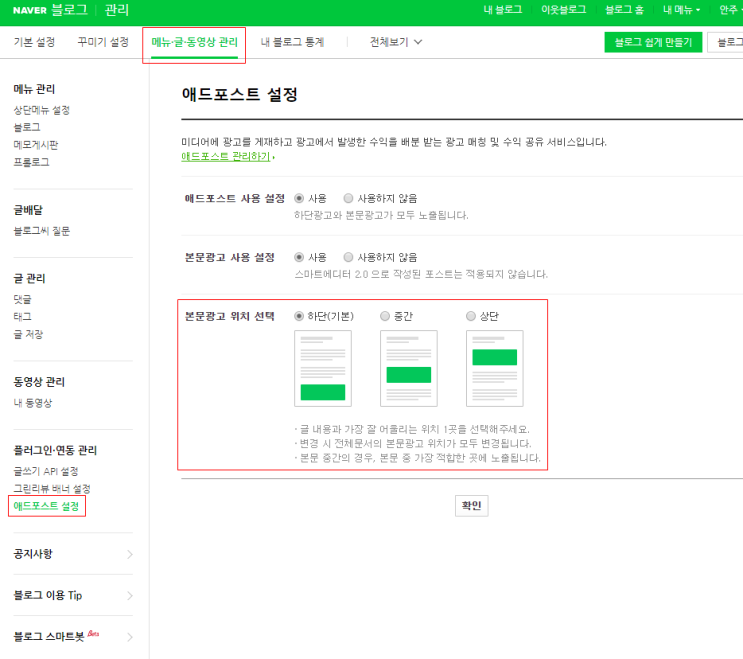Open 글 저장 sidebar item
The height and width of the screenshot is (659, 743).
click(x=28, y=334)
